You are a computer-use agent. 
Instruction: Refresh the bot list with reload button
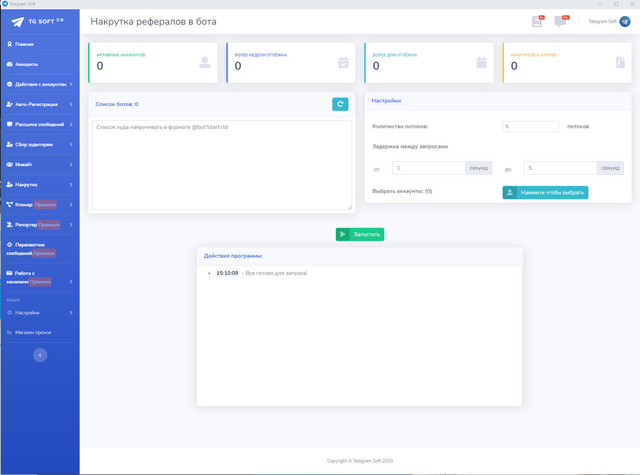(x=340, y=104)
